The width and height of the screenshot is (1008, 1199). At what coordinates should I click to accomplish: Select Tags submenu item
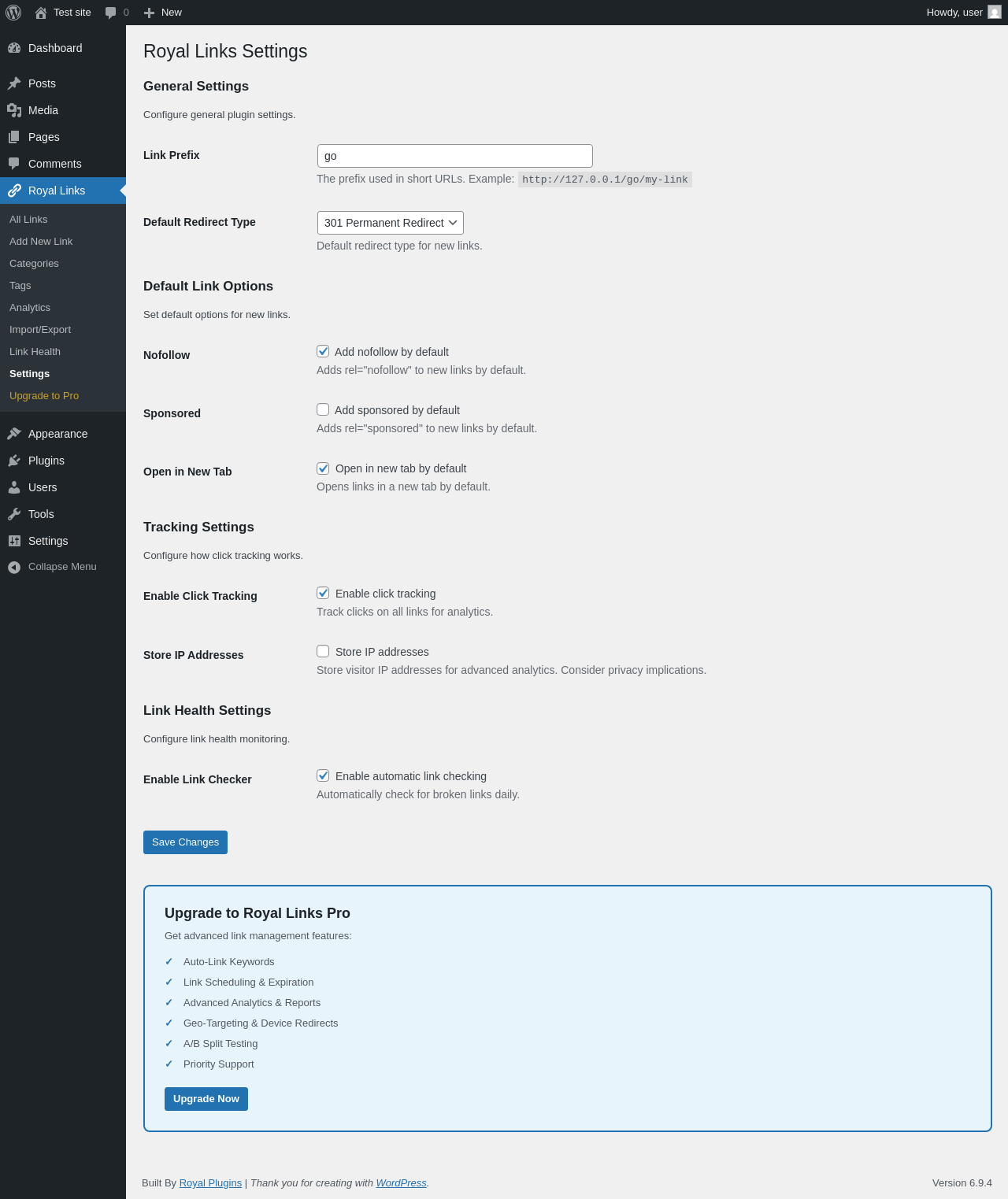pyautogui.click(x=20, y=286)
